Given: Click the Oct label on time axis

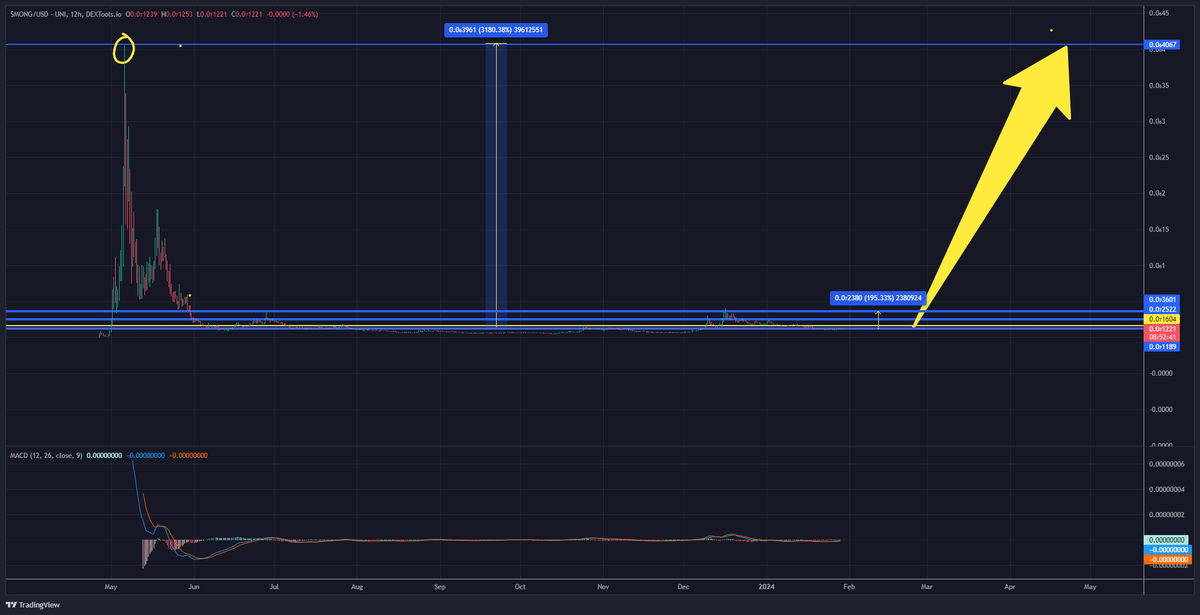Looking at the screenshot, I should (x=520, y=587).
